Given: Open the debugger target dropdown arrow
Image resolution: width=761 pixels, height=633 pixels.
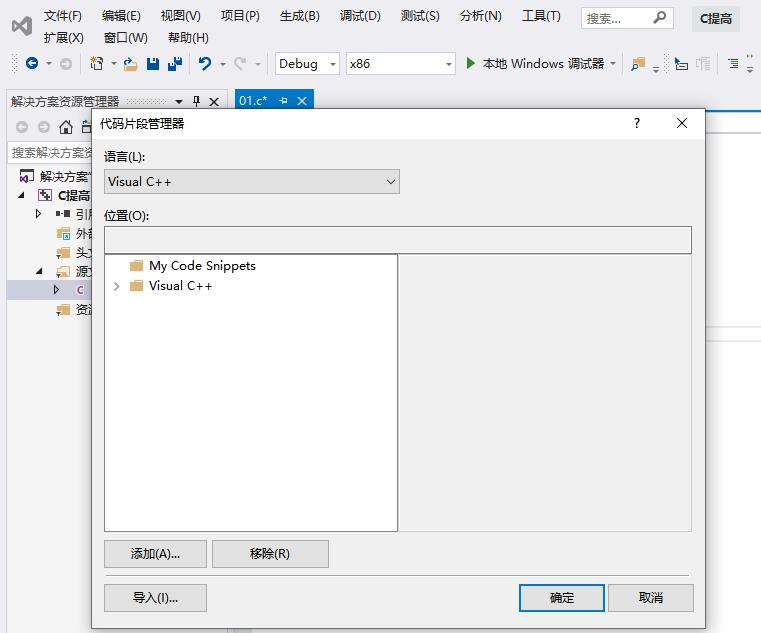Looking at the screenshot, I should click(612, 64).
